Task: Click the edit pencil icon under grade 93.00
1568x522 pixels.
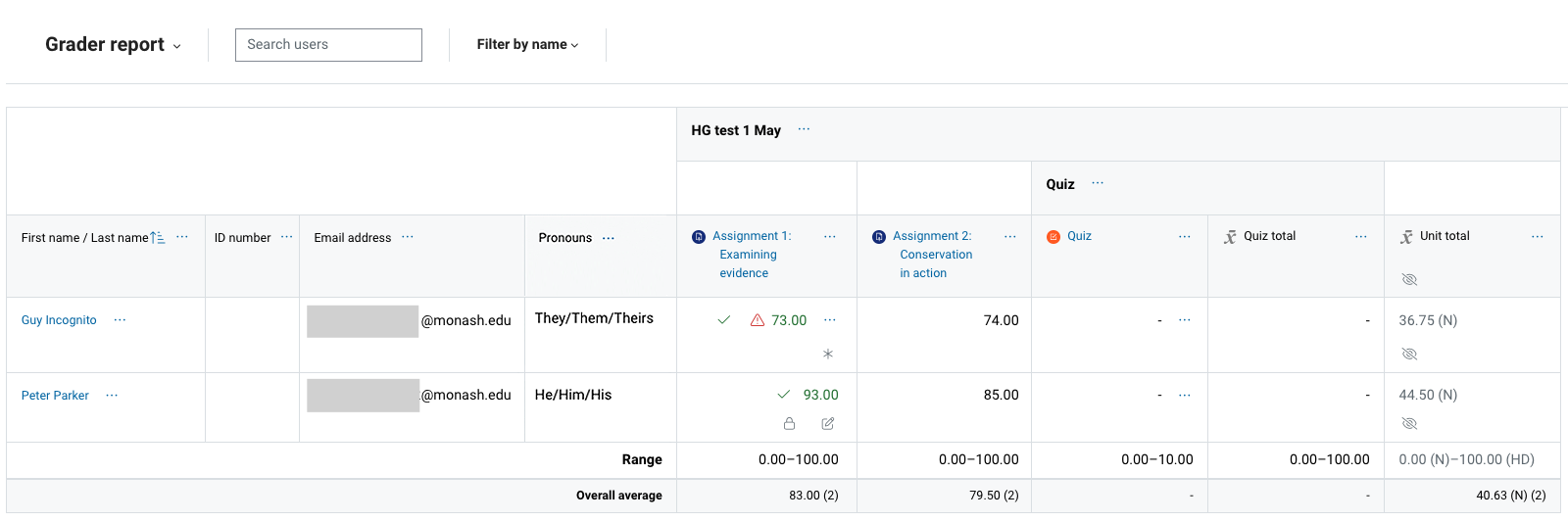Action: (828, 424)
